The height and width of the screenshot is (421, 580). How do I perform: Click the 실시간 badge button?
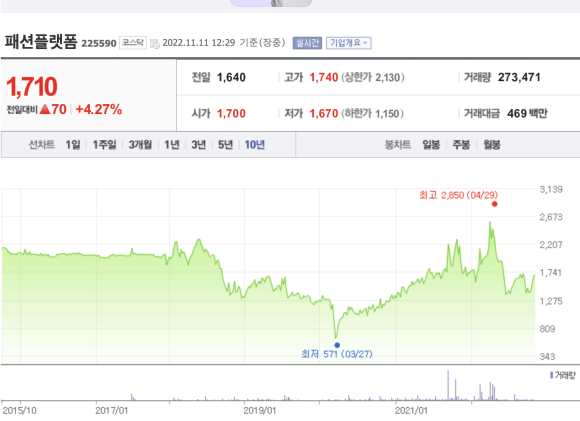click(x=307, y=43)
